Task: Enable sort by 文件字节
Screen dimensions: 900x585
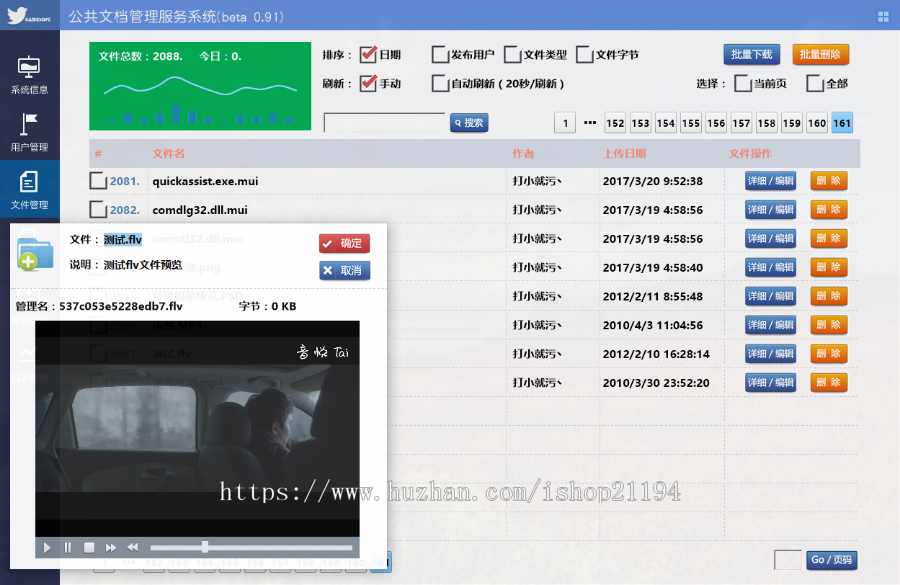Action: [x=584, y=55]
